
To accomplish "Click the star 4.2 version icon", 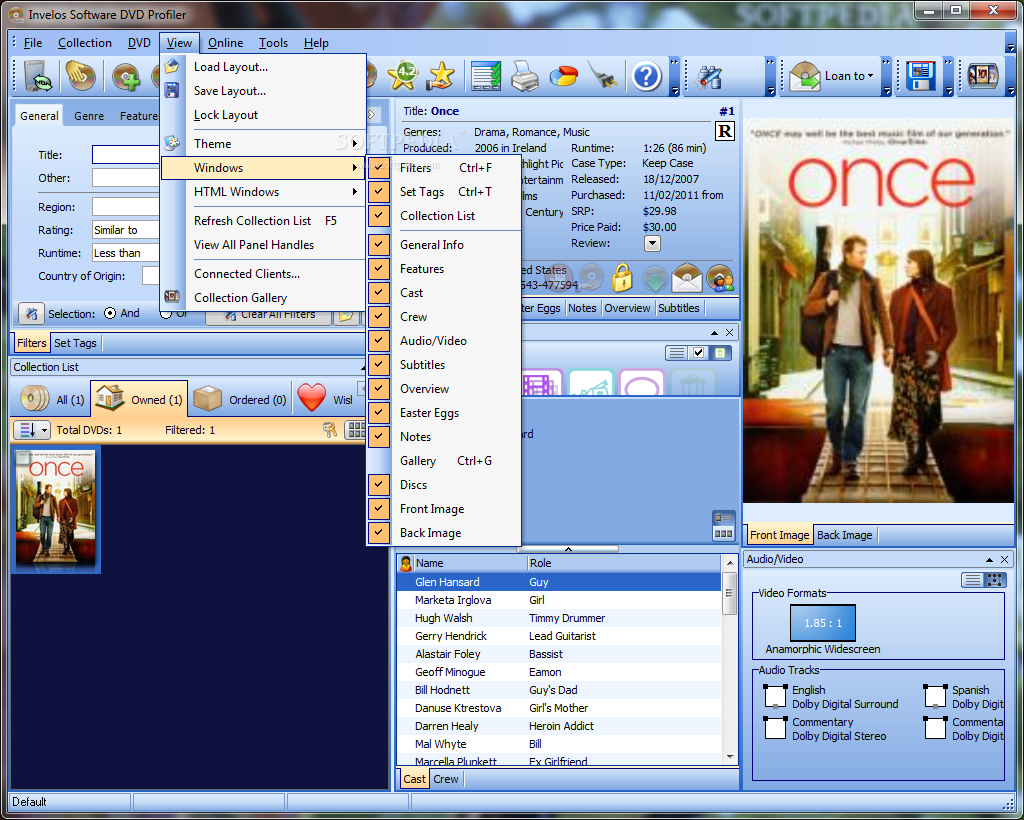I will [x=403, y=76].
